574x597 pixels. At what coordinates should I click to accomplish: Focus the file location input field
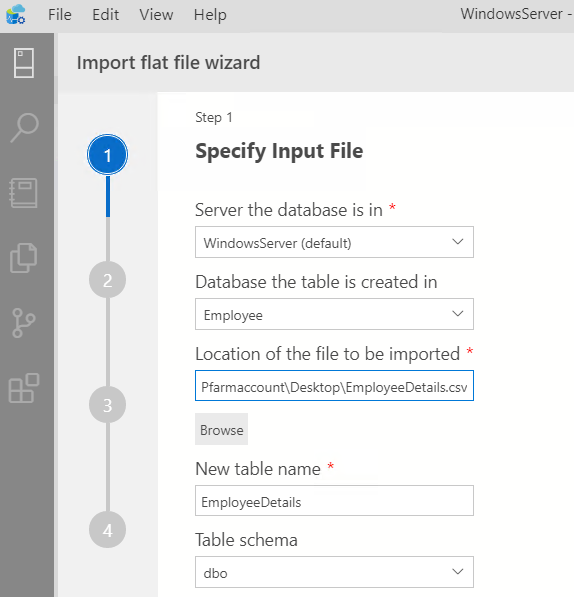pos(334,386)
